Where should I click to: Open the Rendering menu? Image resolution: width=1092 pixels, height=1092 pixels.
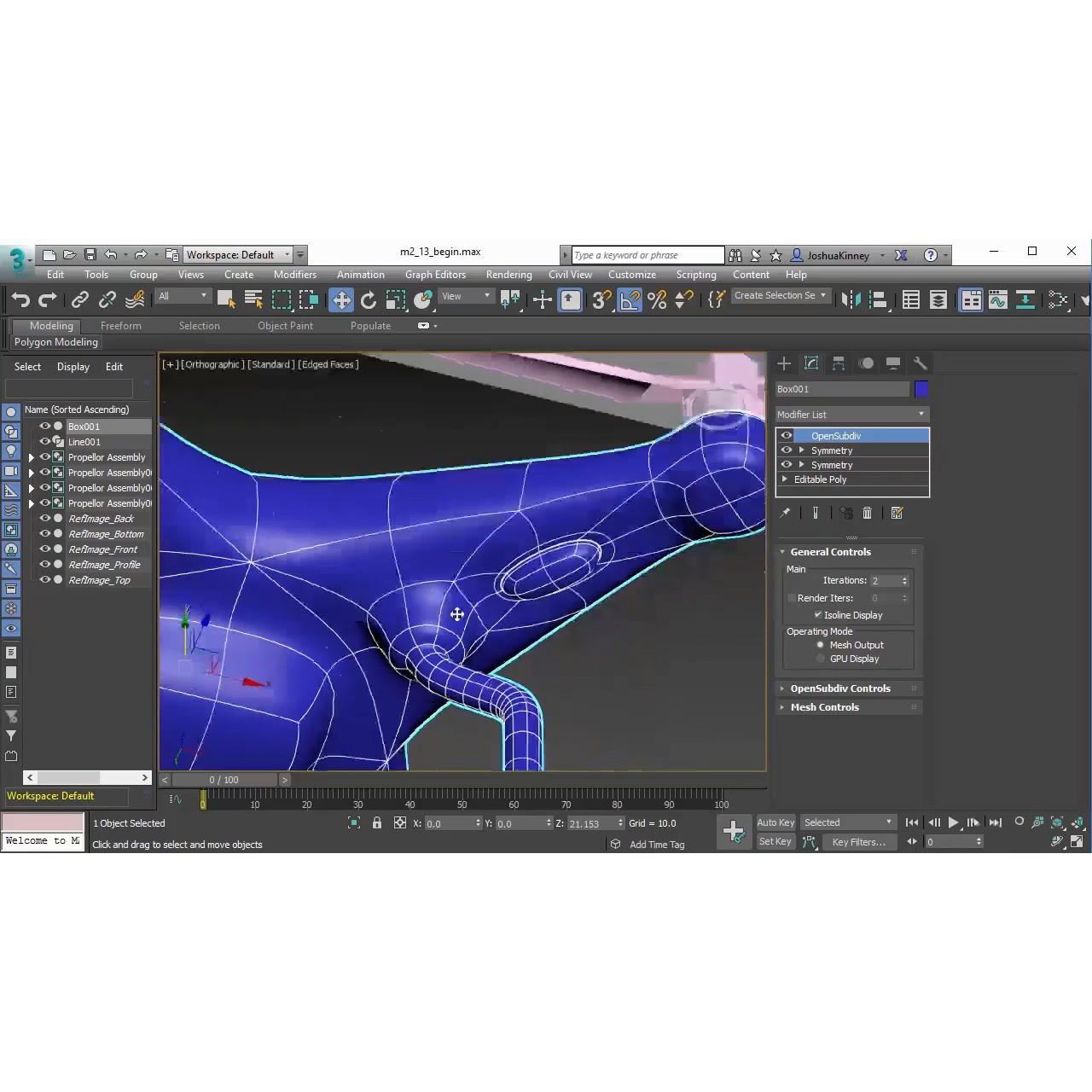(x=508, y=275)
